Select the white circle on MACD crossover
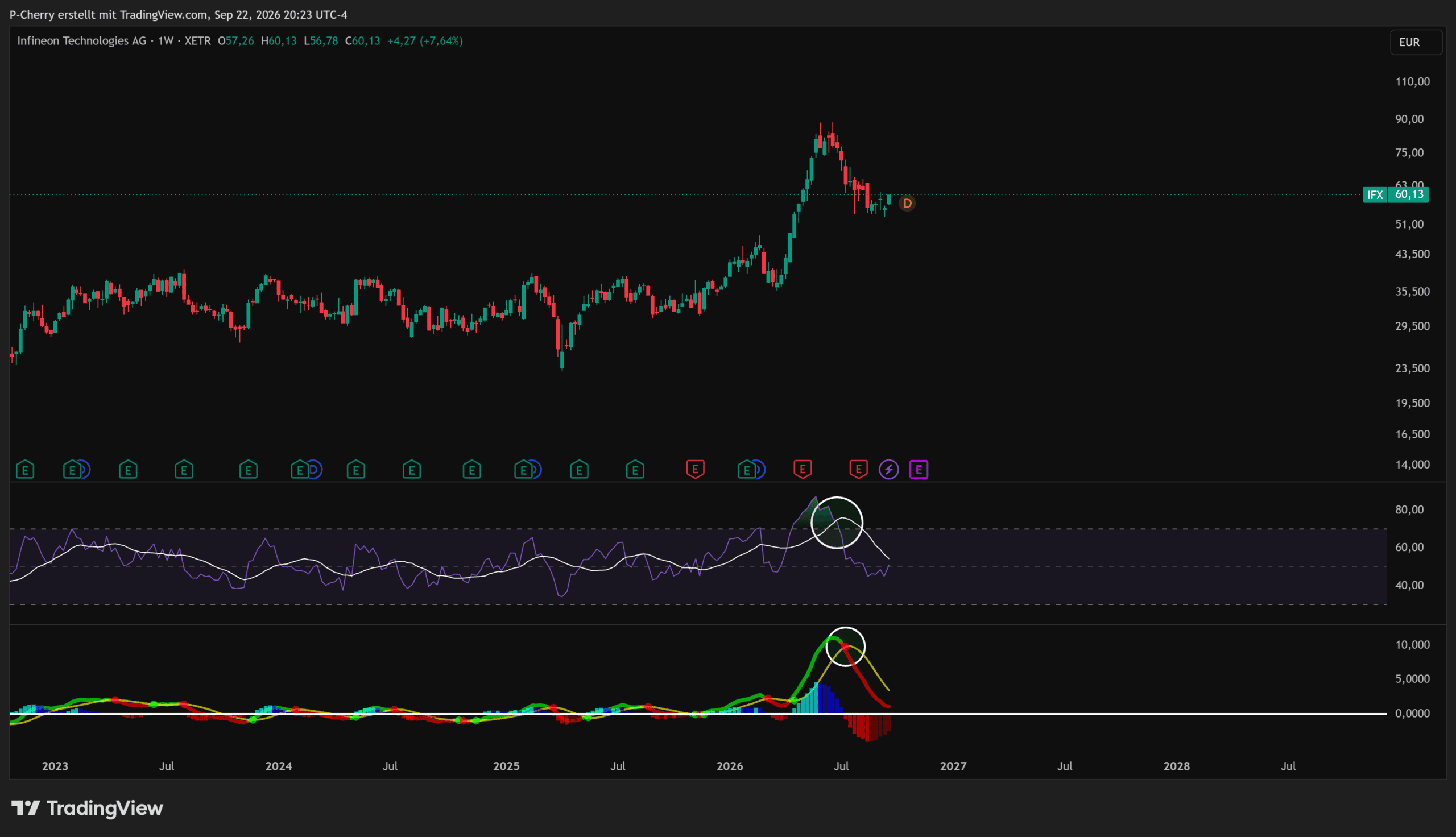Screen dimensions: 1456x837 pos(846,647)
